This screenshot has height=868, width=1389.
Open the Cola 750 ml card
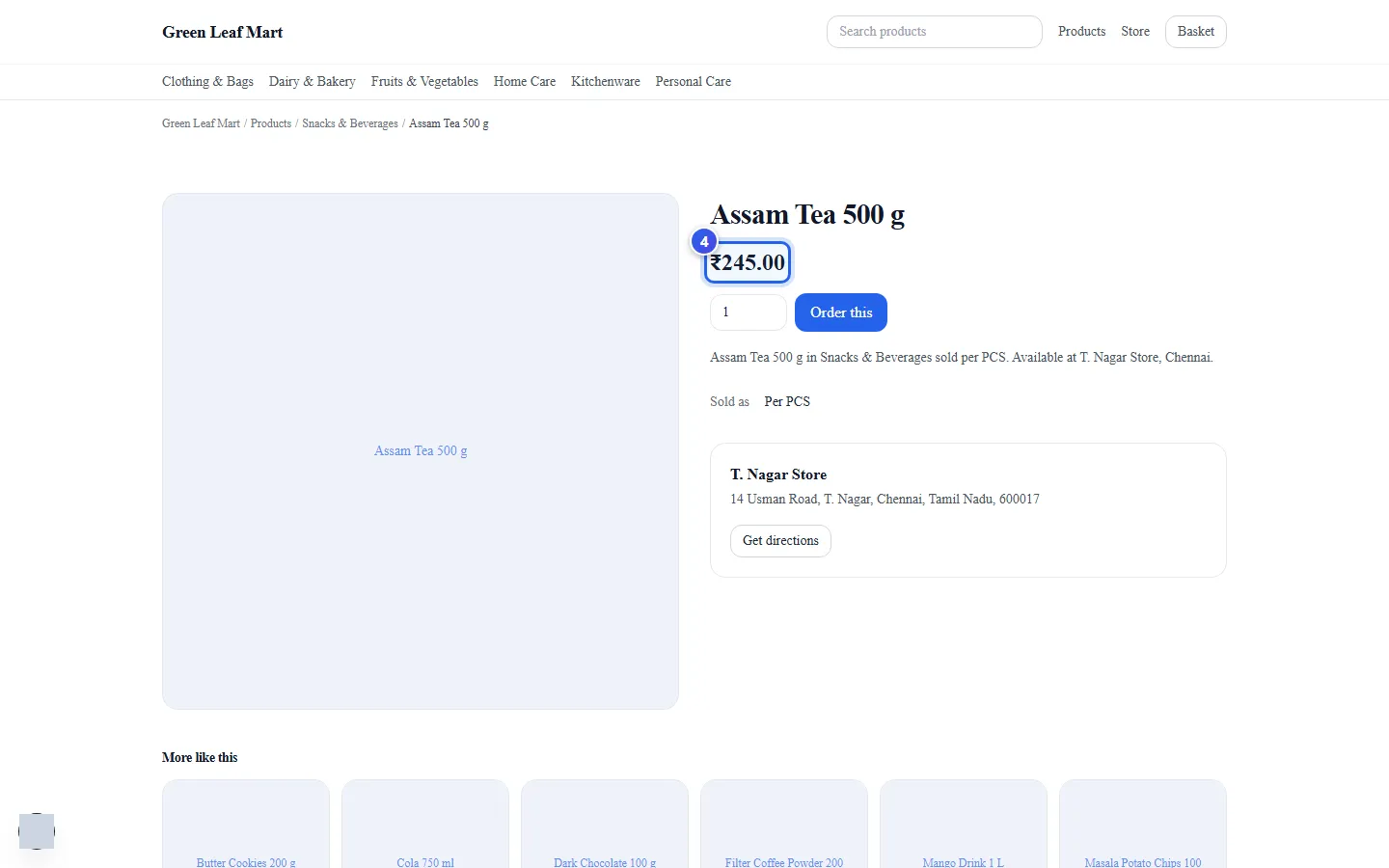425,825
